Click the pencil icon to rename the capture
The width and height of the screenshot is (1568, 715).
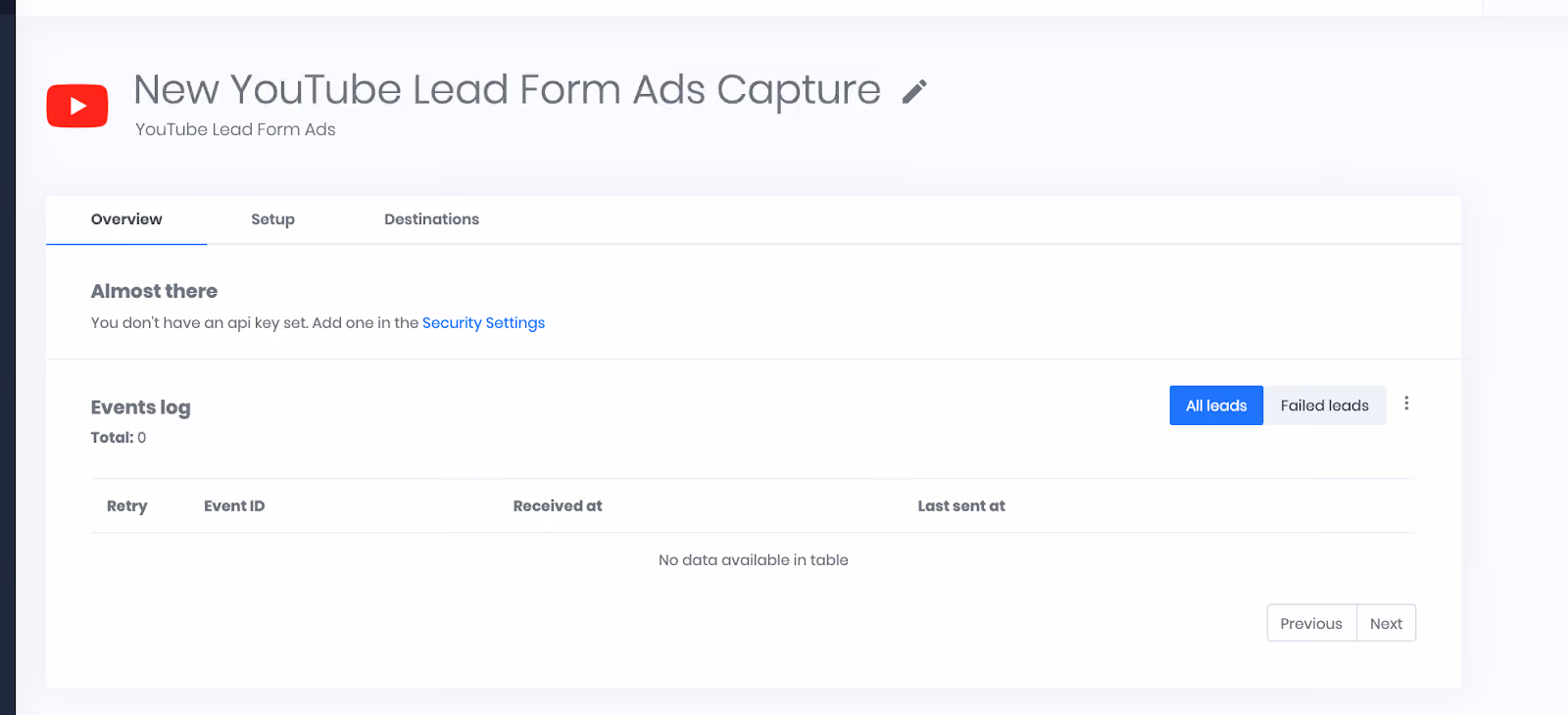point(914,92)
